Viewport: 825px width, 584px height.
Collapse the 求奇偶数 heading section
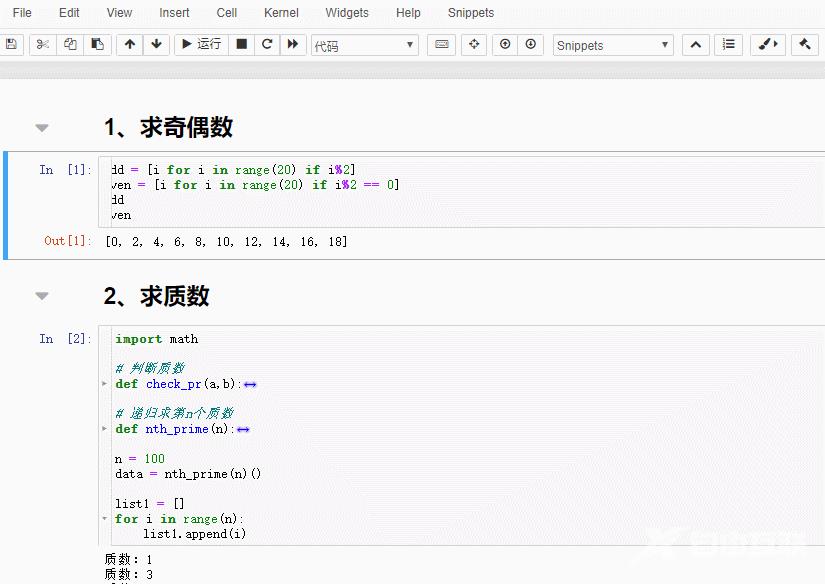coord(41,127)
